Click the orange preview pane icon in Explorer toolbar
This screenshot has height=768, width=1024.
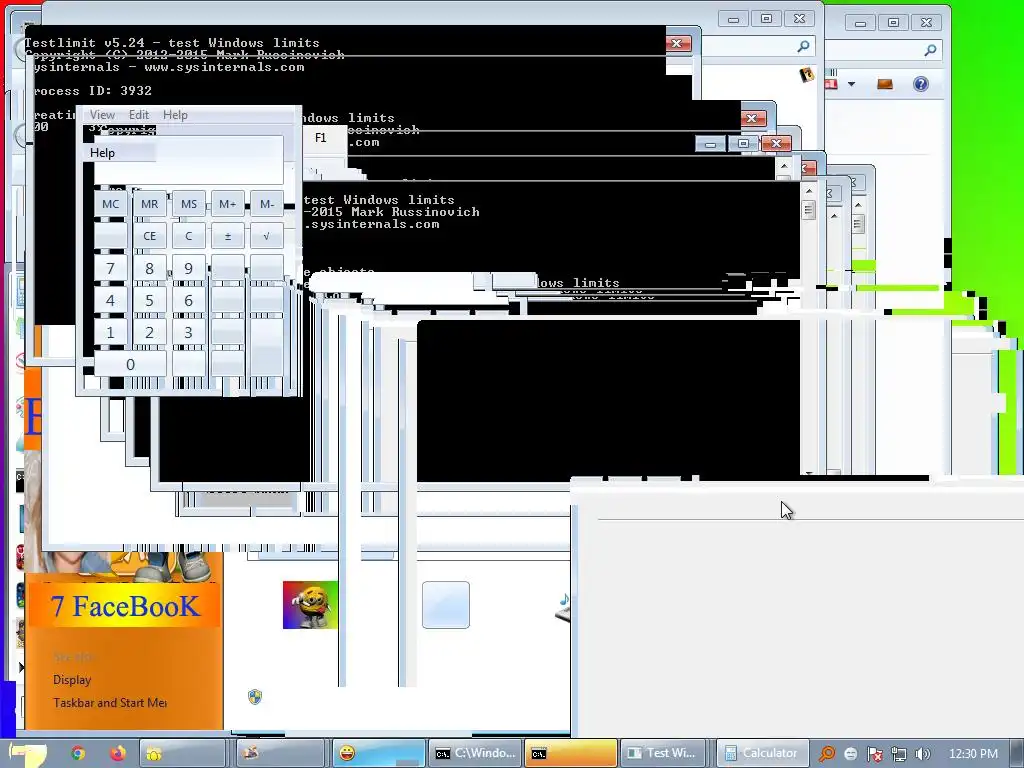pyautogui.click(x=885, y=84)
